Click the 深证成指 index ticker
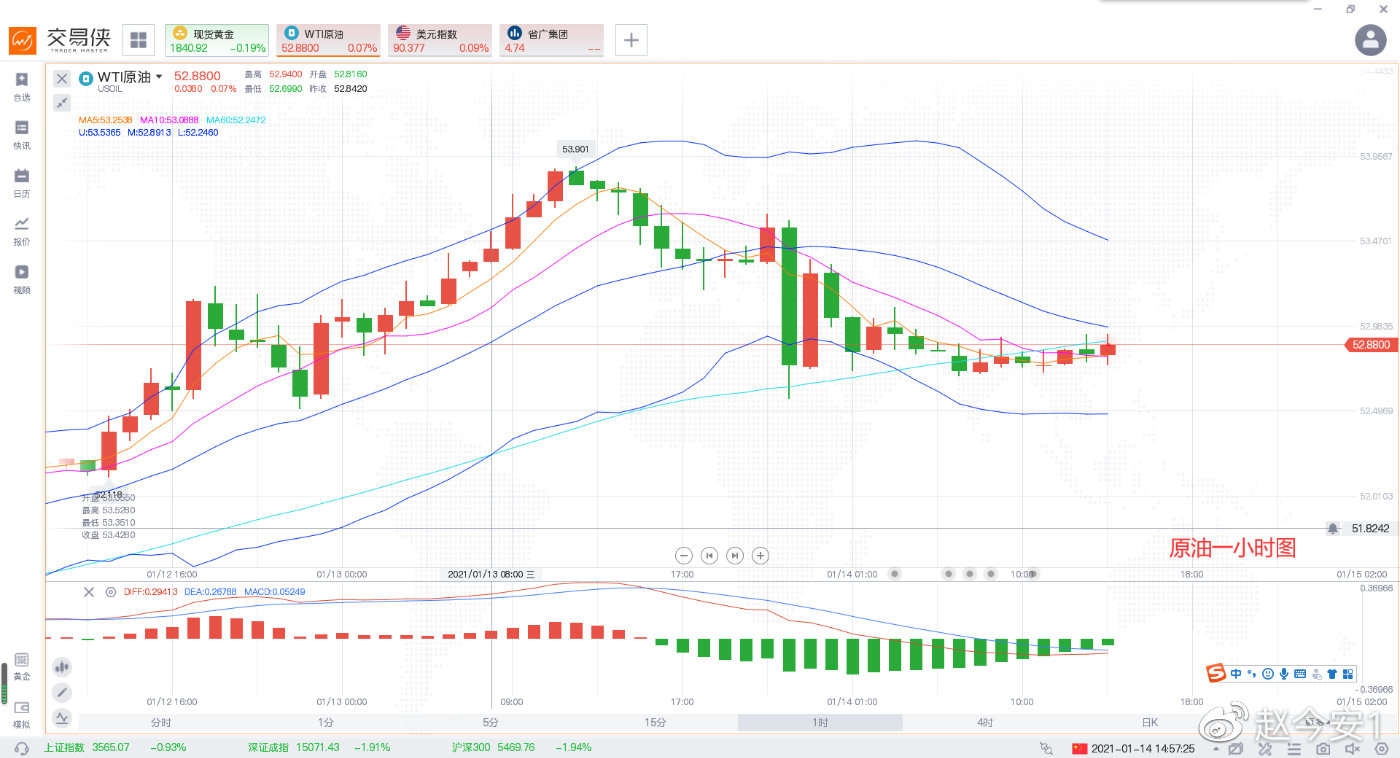The image size is (1400, 758). (x=319, y=747)
